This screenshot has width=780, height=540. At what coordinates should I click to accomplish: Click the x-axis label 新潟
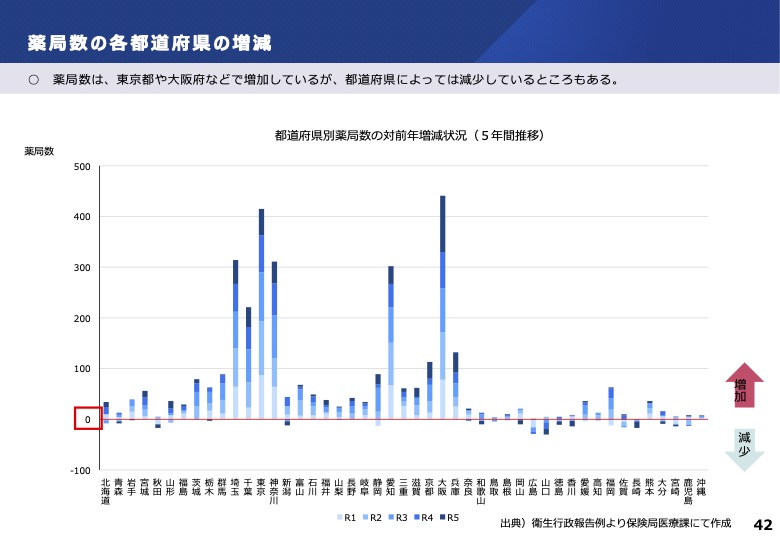[x=287, y=487]
